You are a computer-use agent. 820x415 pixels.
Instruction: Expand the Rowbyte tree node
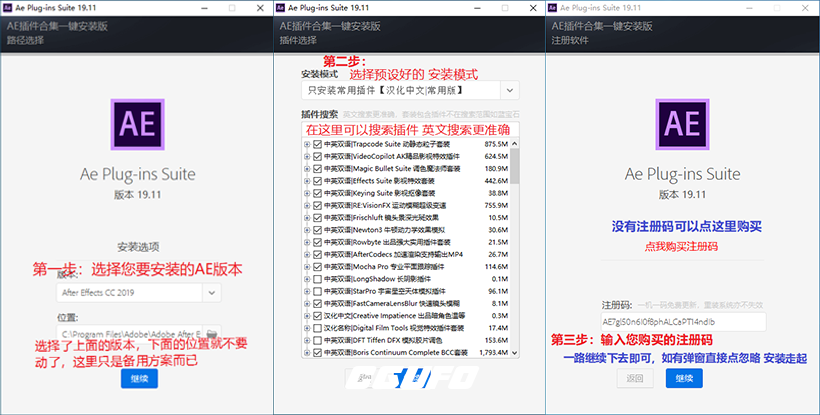pyautogui.click(x=307, y=243)
